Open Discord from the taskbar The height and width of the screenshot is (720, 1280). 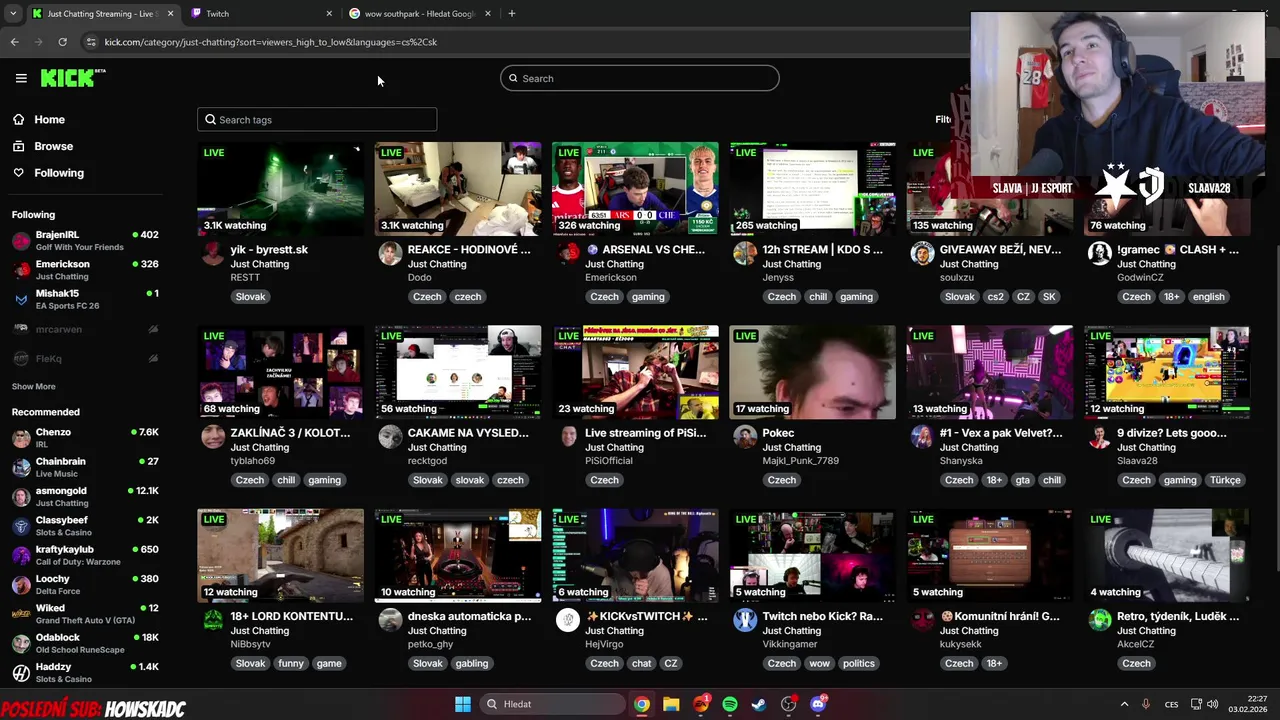click(x=818, y=704)
